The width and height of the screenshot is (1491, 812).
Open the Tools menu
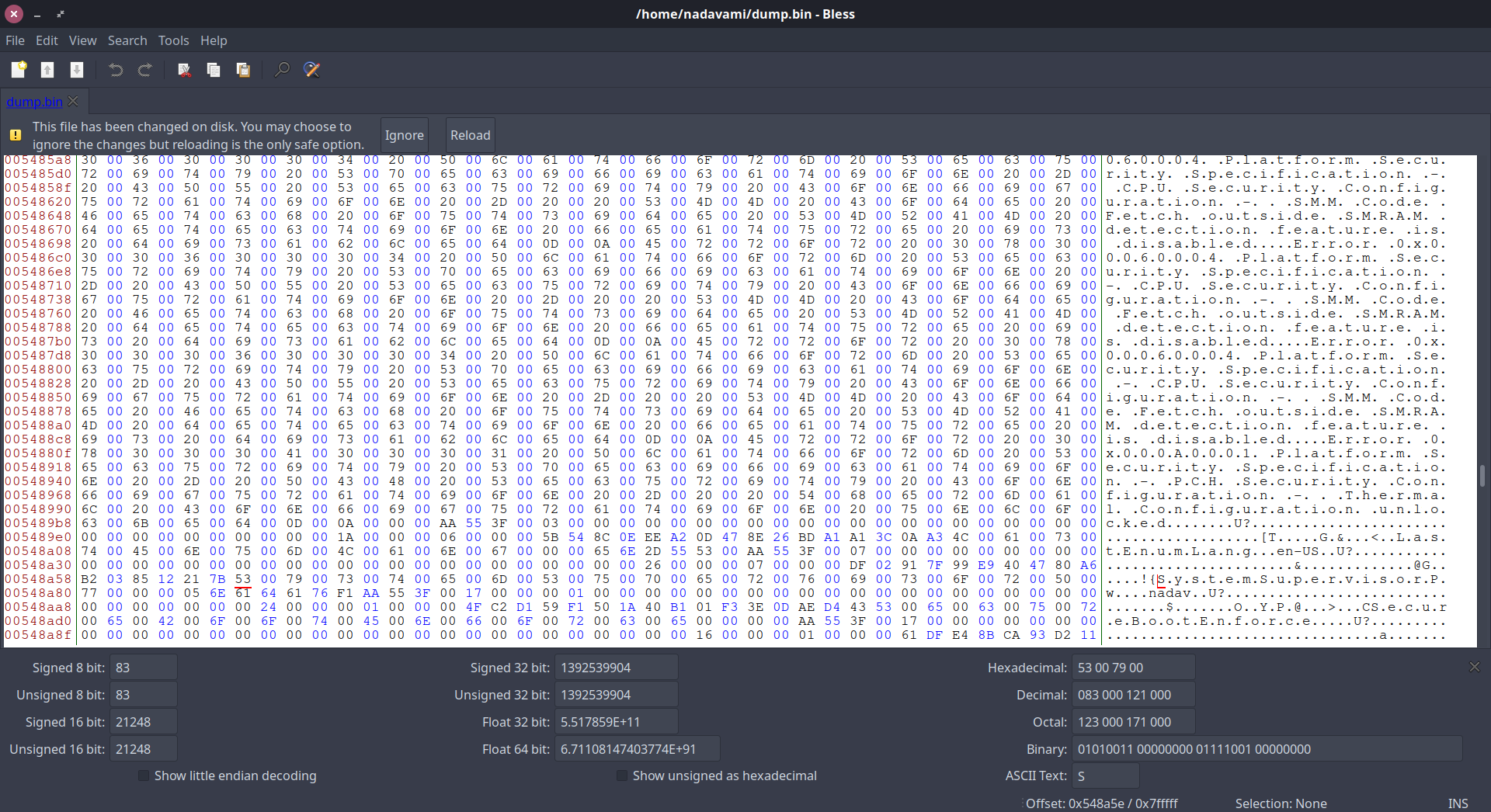[x=173, y=40]
